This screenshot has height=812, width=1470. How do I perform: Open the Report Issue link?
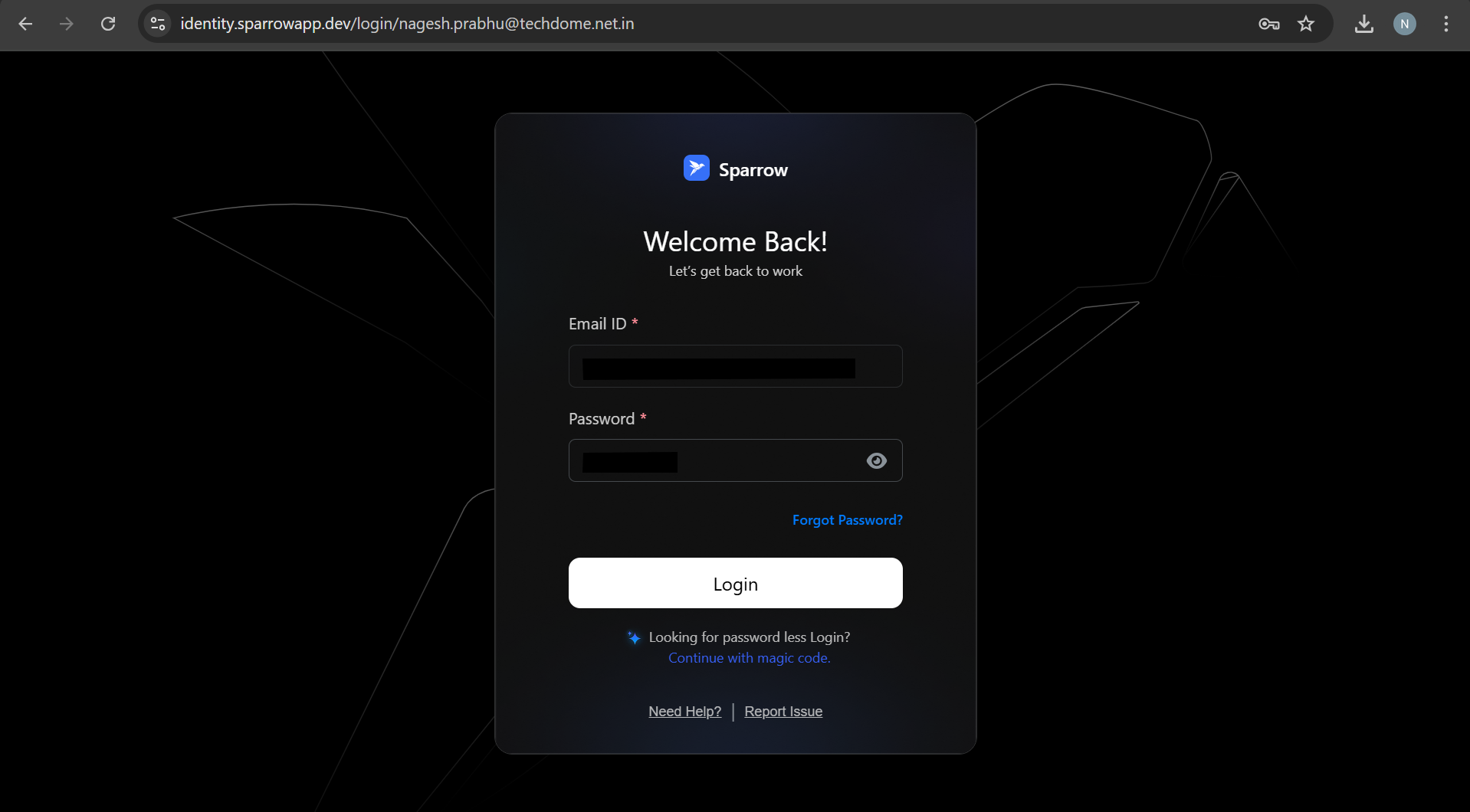pos(783,712)
